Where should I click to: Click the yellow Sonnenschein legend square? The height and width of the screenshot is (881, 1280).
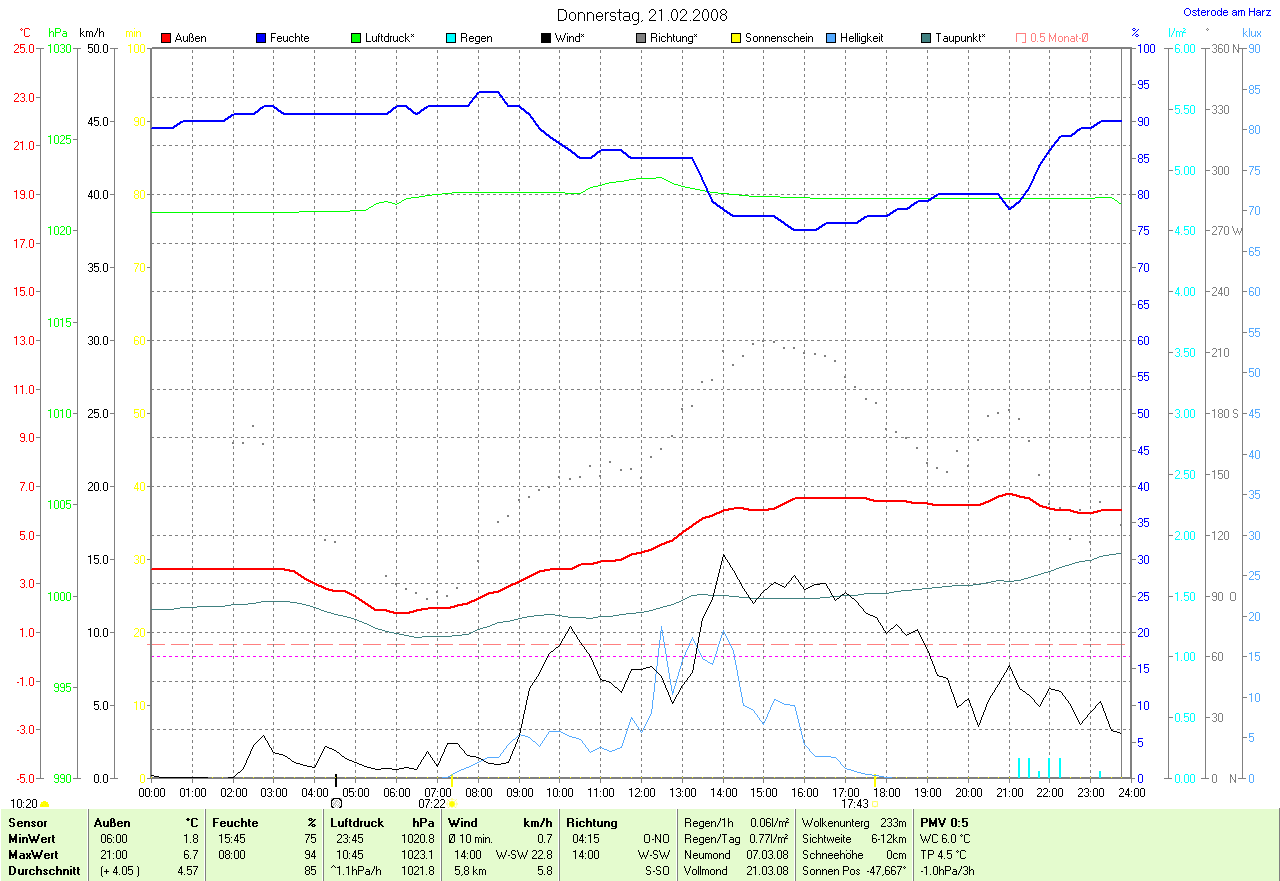[736, 38]
